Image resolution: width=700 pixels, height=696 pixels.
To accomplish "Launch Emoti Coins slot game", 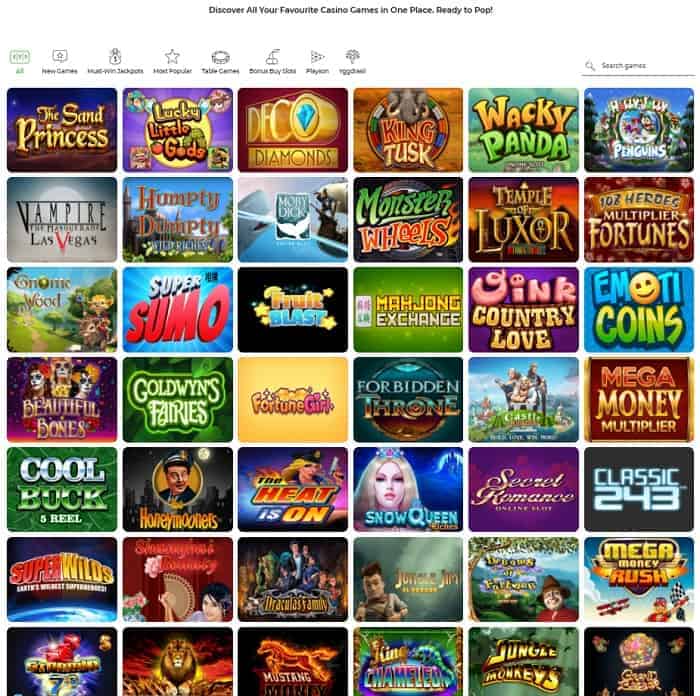I will click(639, 310).
